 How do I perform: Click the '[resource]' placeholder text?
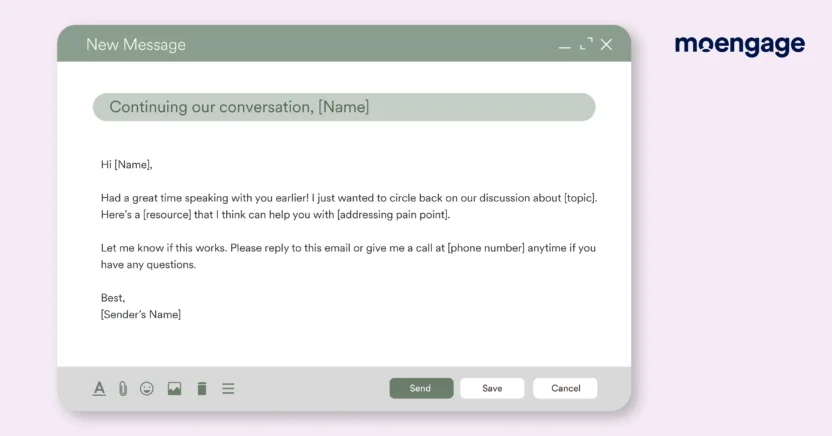pos(167,215)
